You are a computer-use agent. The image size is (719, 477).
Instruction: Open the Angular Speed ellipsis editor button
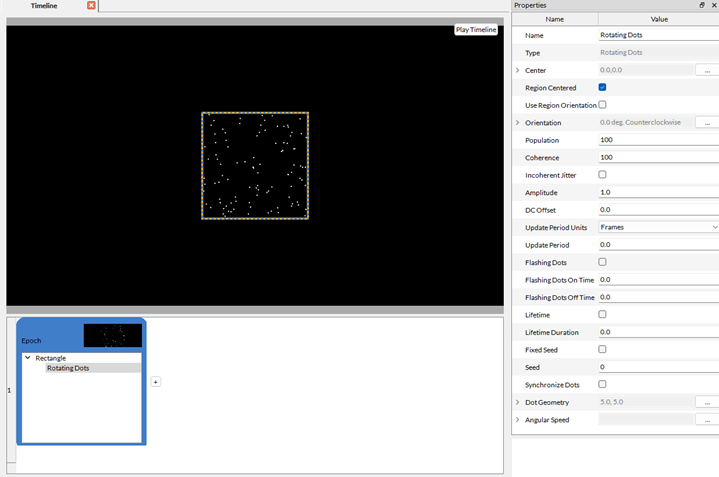tap(706, 420)
